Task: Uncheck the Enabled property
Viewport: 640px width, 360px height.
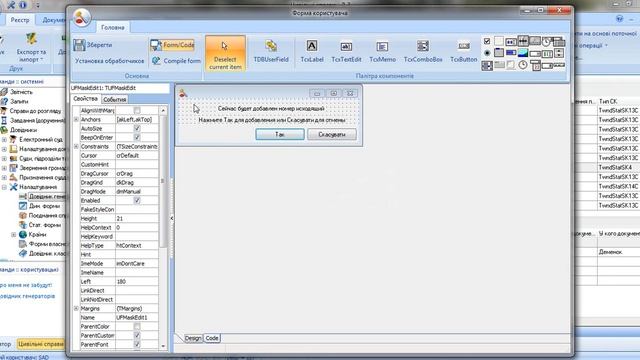Action: (137, 200)
